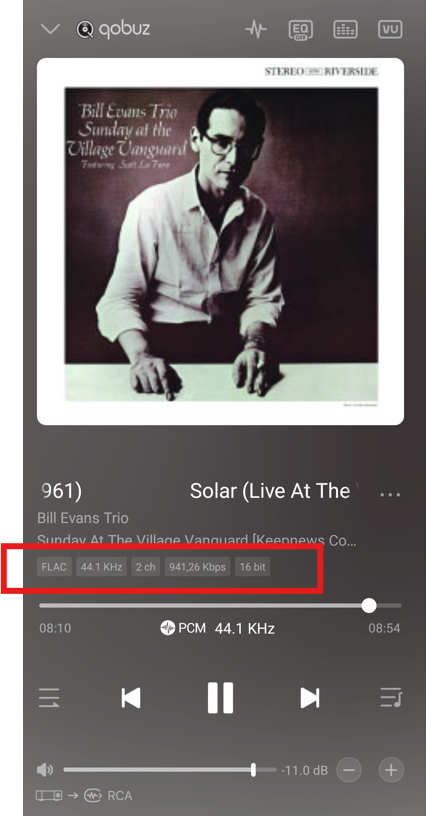Viewport: 426px width, 816px height.
Task: Skip to the next track
Action: 310,698
